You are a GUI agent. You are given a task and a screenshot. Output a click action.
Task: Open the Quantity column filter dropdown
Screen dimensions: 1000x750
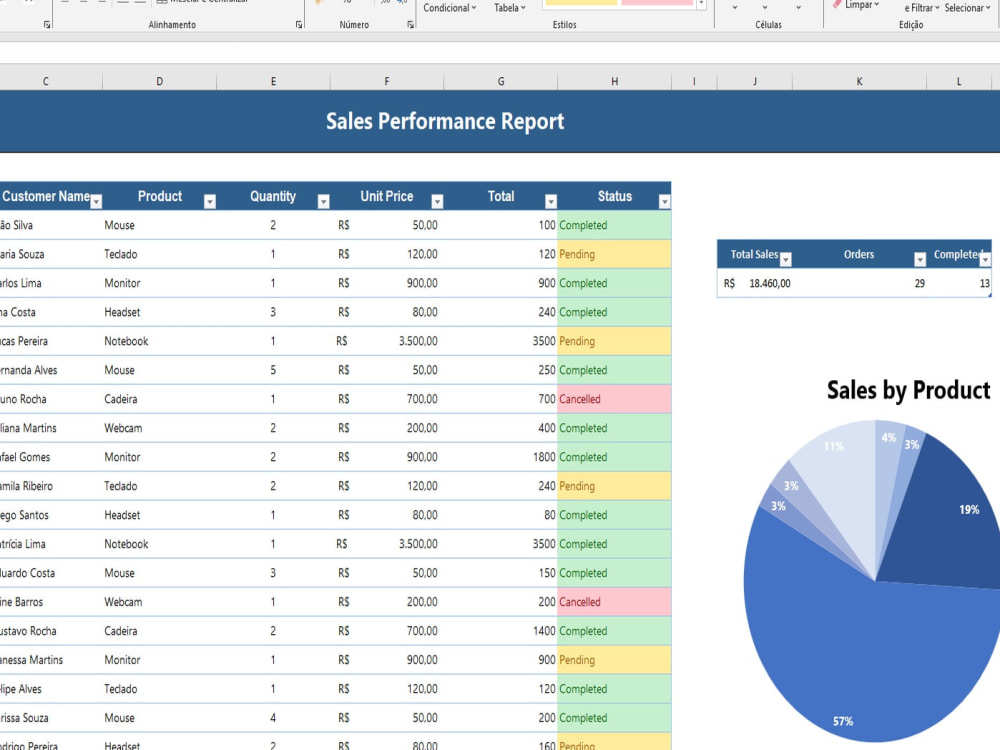click(323, 202)
